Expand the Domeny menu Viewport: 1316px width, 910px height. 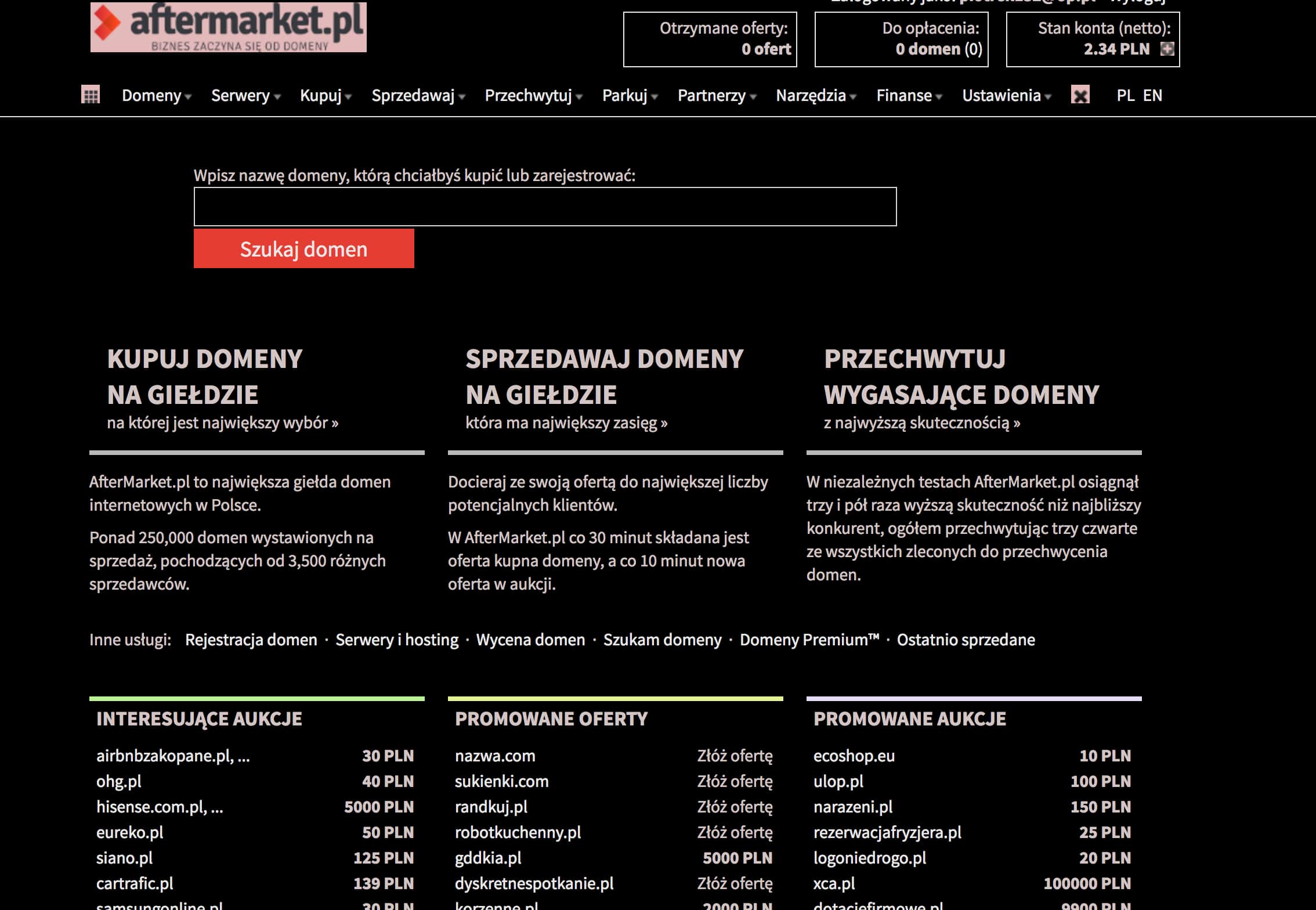click(157, 95)
